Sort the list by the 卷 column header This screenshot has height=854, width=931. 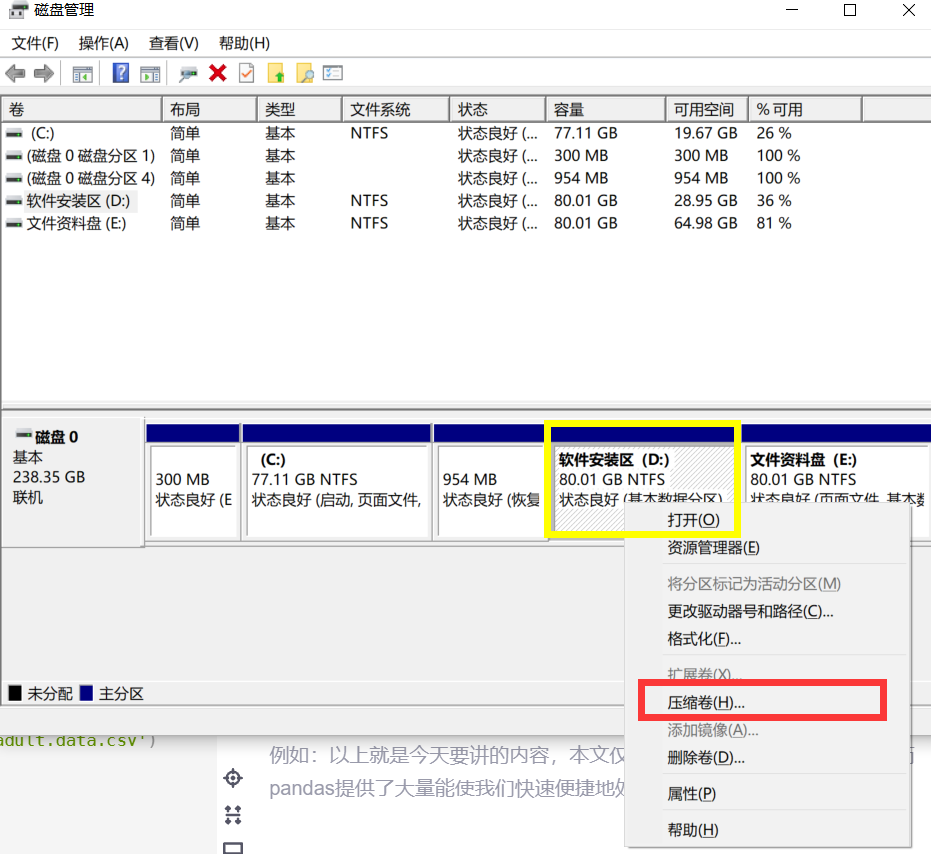pyautogui.click(x=82, y=110)
